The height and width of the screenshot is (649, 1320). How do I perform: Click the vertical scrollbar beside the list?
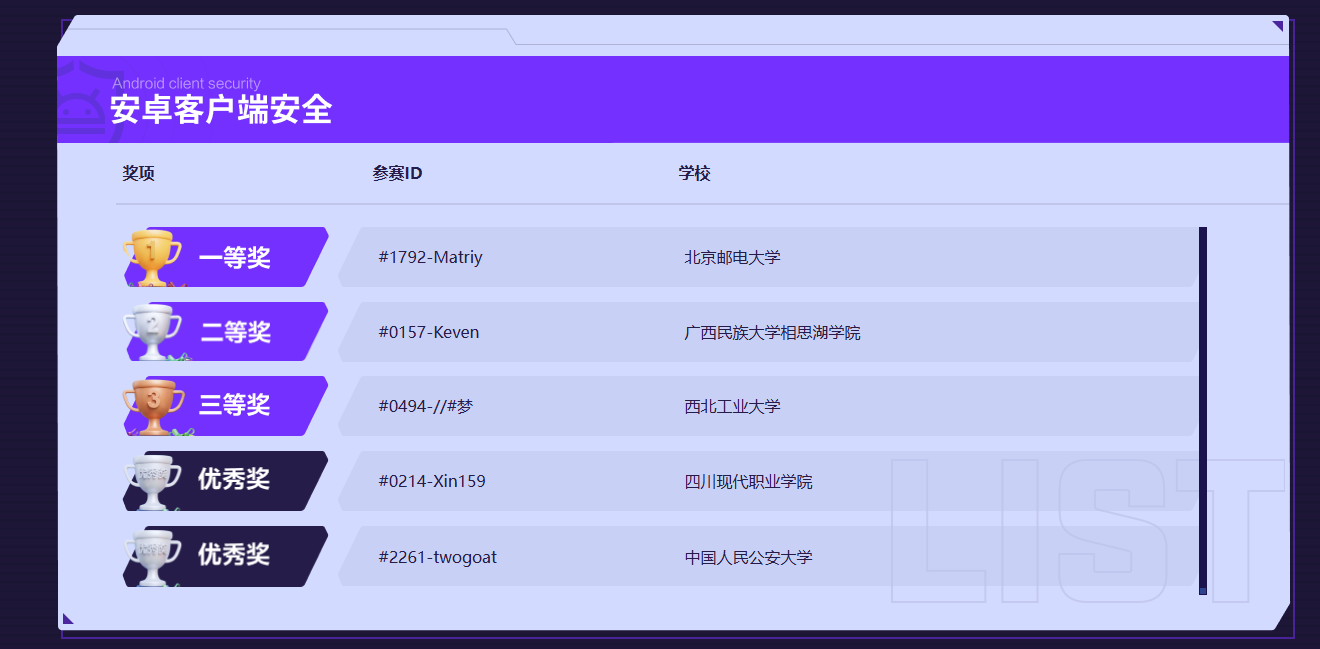[1203, 411]
